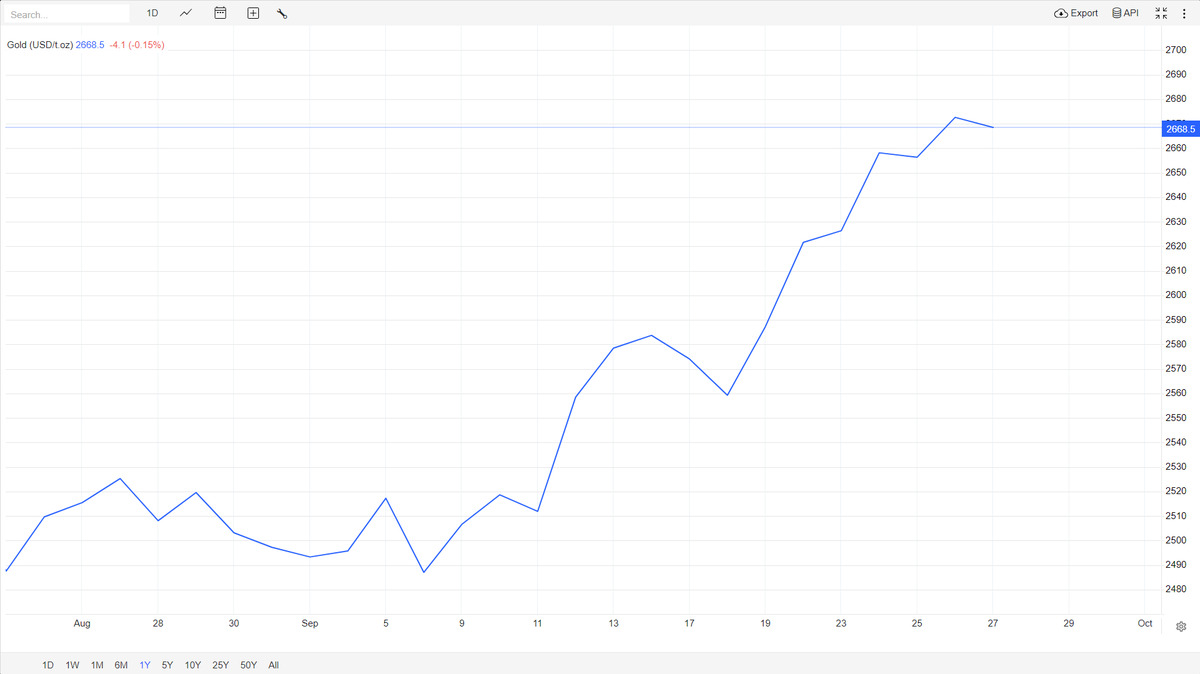Open the calendar date range picker

pyautogui.click(x=220, y=13)
